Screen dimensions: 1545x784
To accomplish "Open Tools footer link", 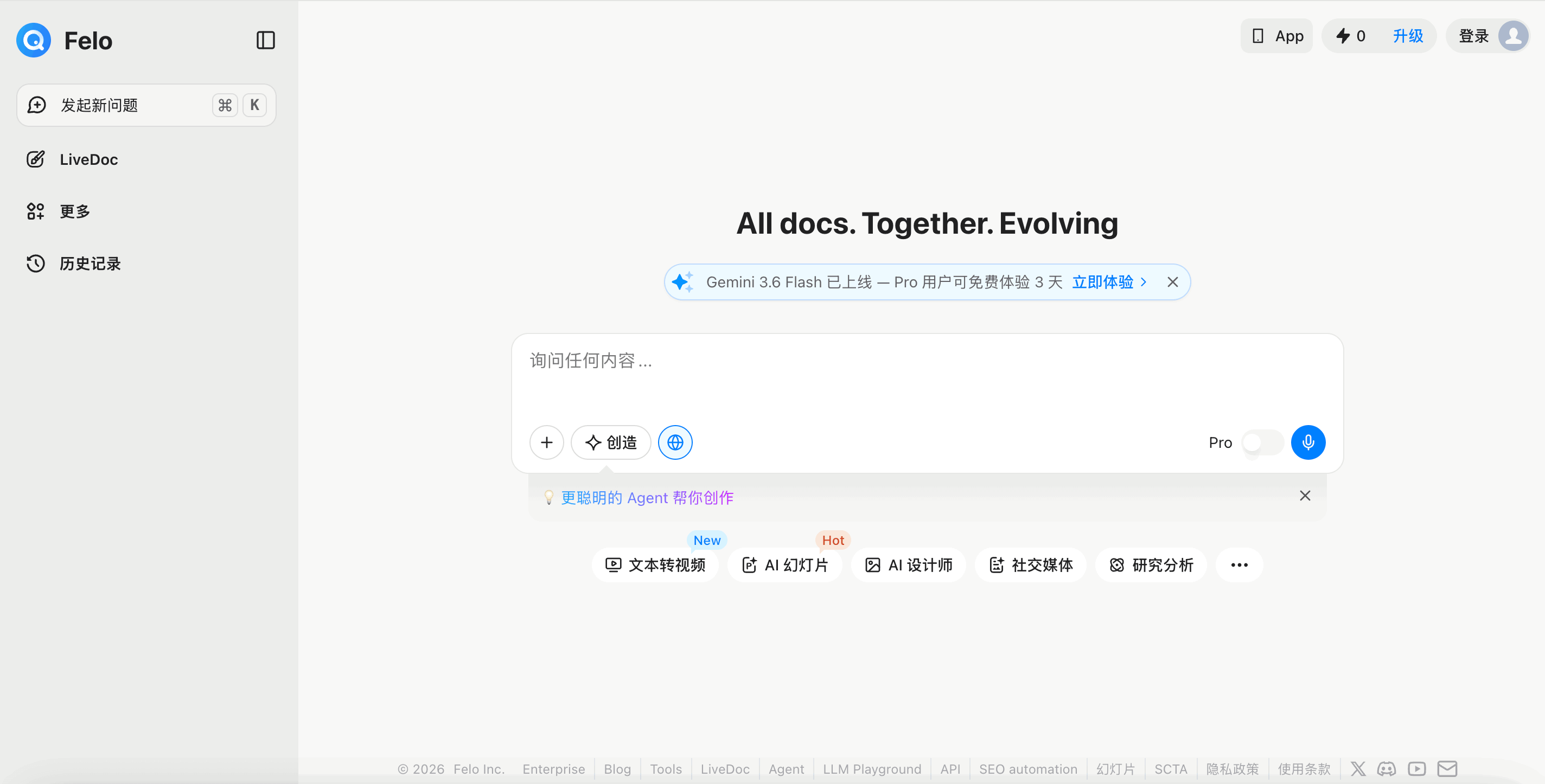I will 666,768.
